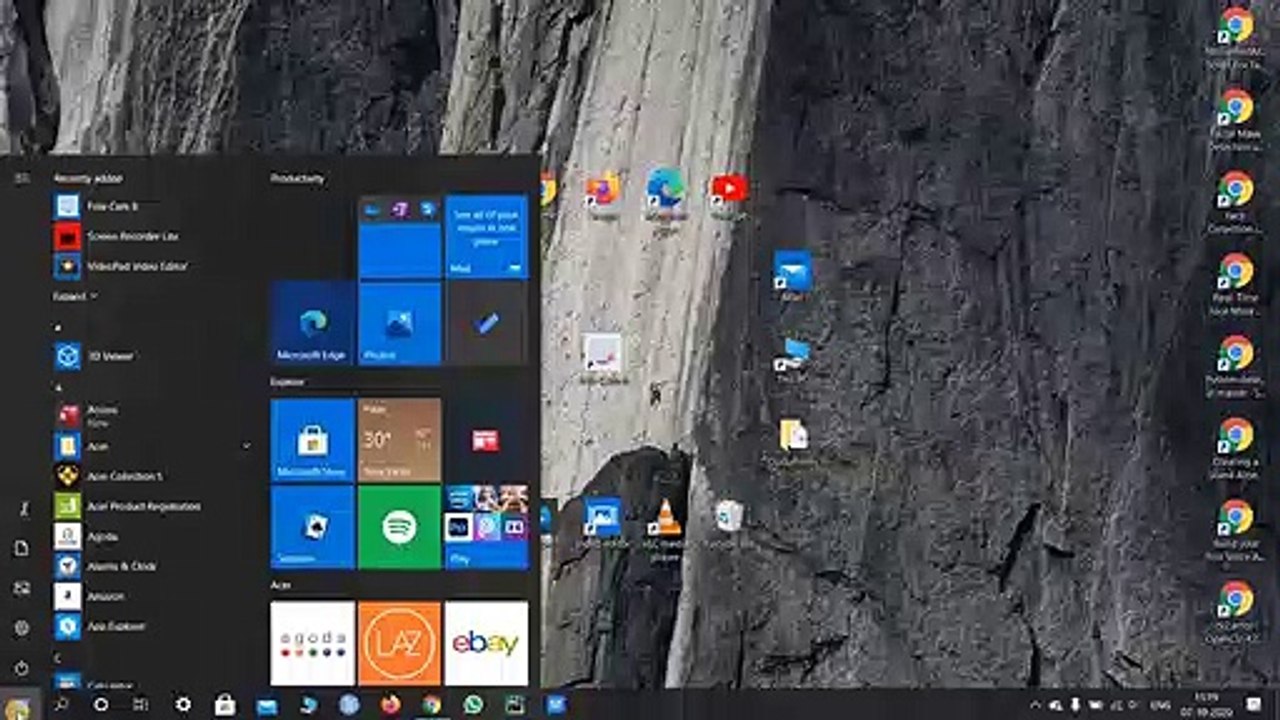Image resolution: width=1280 pixels, height=720 pixels.
Task: Open the Mail icon next to Store on taskbar
Action: 267,705
